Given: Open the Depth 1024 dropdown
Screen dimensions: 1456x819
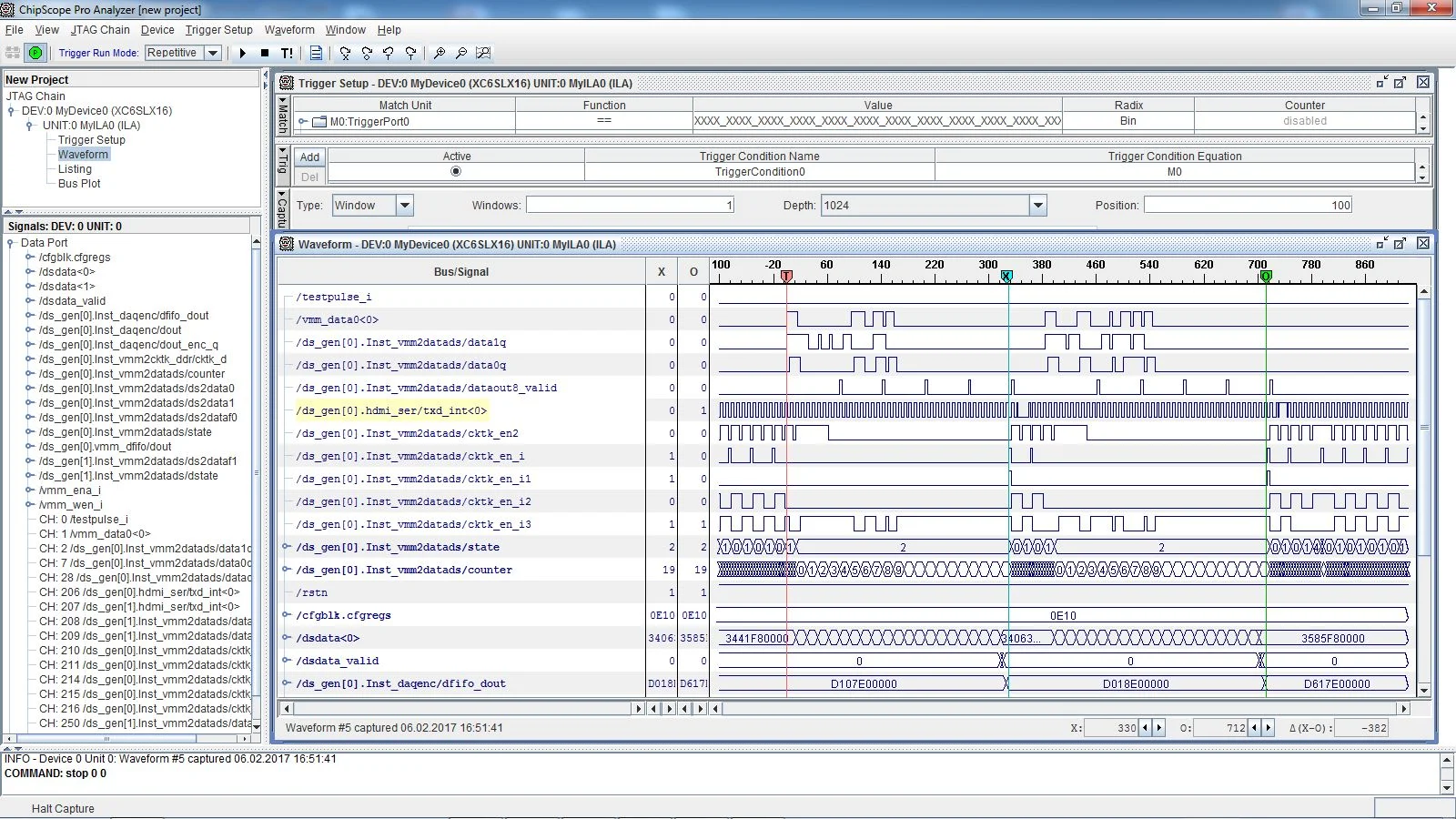Looking at the screenshot, I should pos(1037,205).
